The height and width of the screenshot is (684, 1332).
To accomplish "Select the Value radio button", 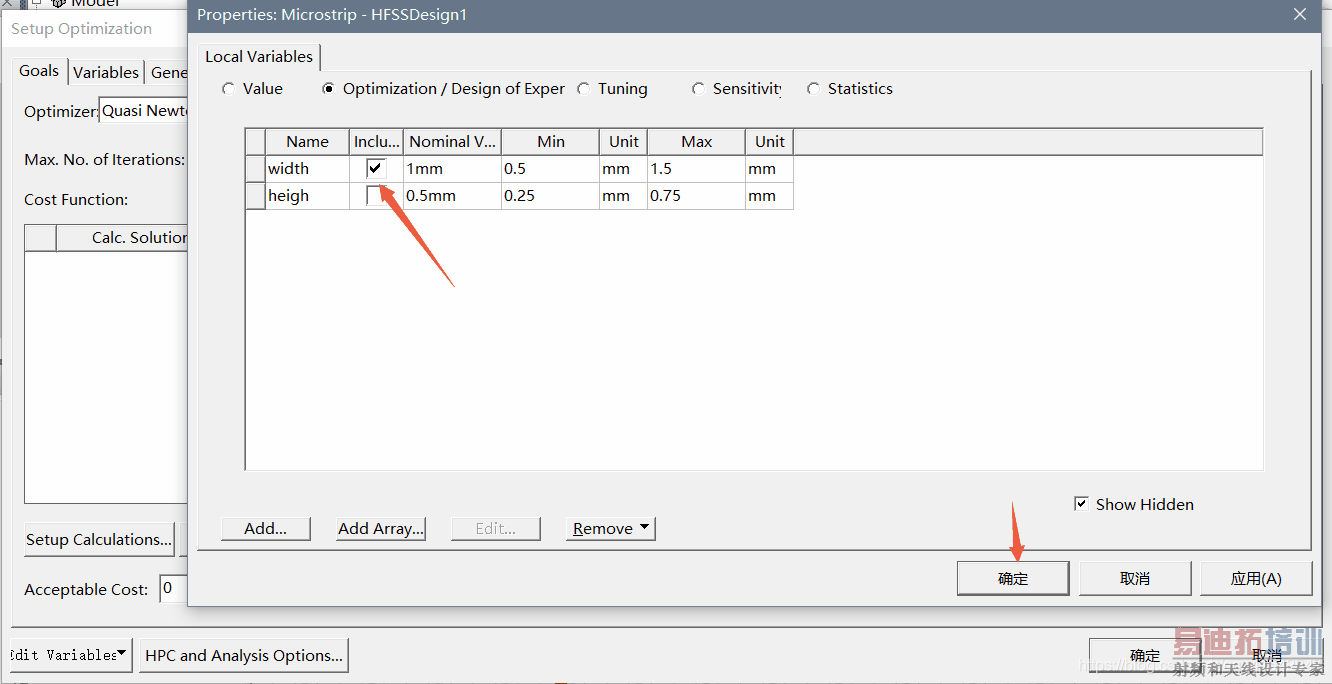I will [229, 89].
